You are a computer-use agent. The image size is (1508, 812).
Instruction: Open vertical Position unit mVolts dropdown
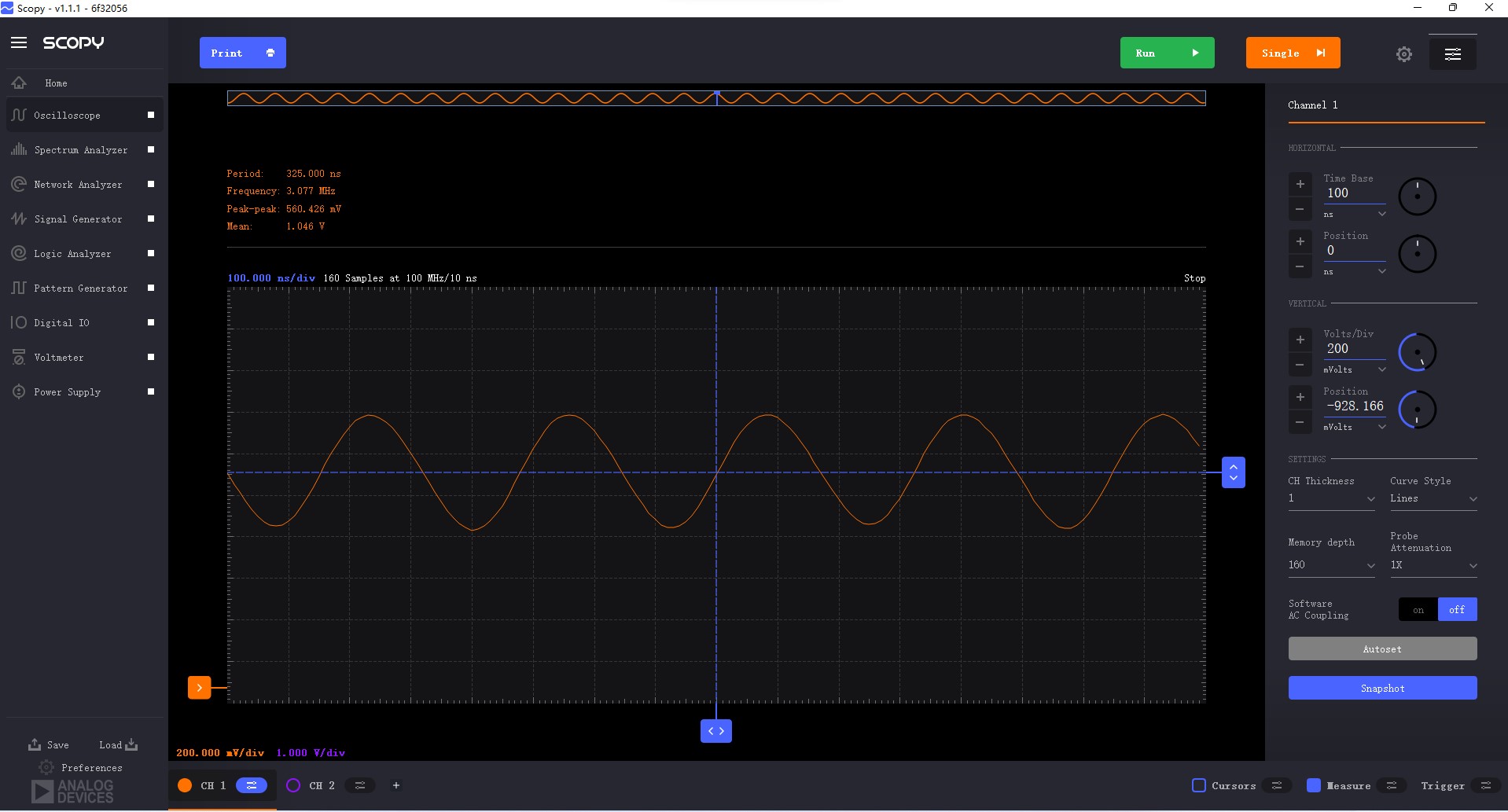(1354, 427)
